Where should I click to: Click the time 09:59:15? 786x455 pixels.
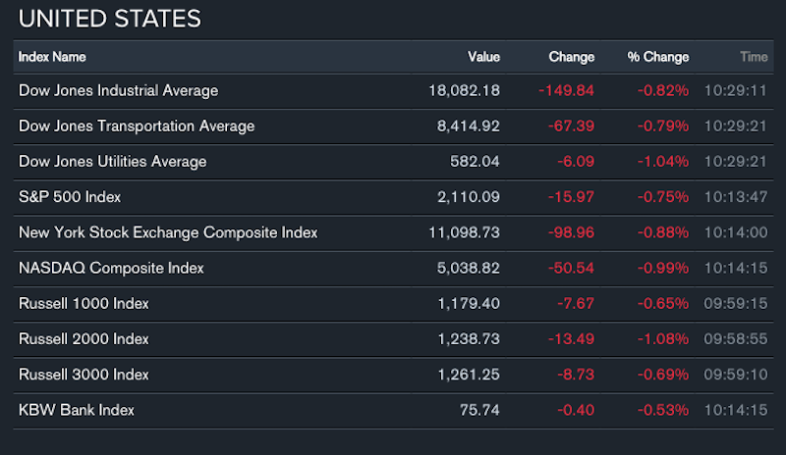point(735,304)
